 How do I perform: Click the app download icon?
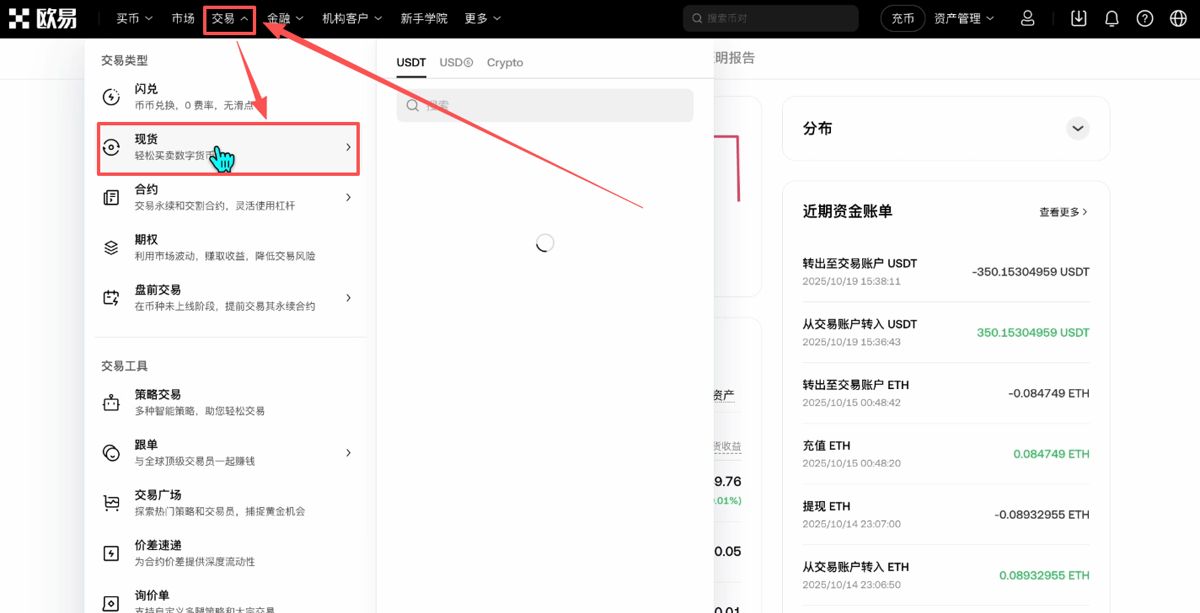pos(1078,17)
